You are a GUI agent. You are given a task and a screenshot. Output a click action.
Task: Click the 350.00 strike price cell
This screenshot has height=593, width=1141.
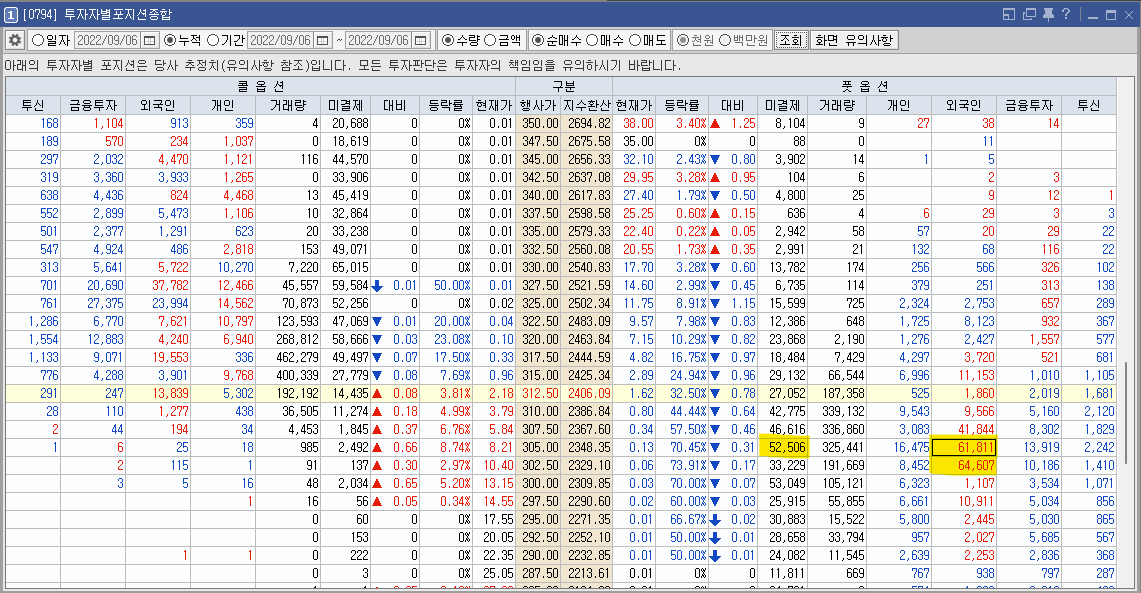tap(538, 124)
